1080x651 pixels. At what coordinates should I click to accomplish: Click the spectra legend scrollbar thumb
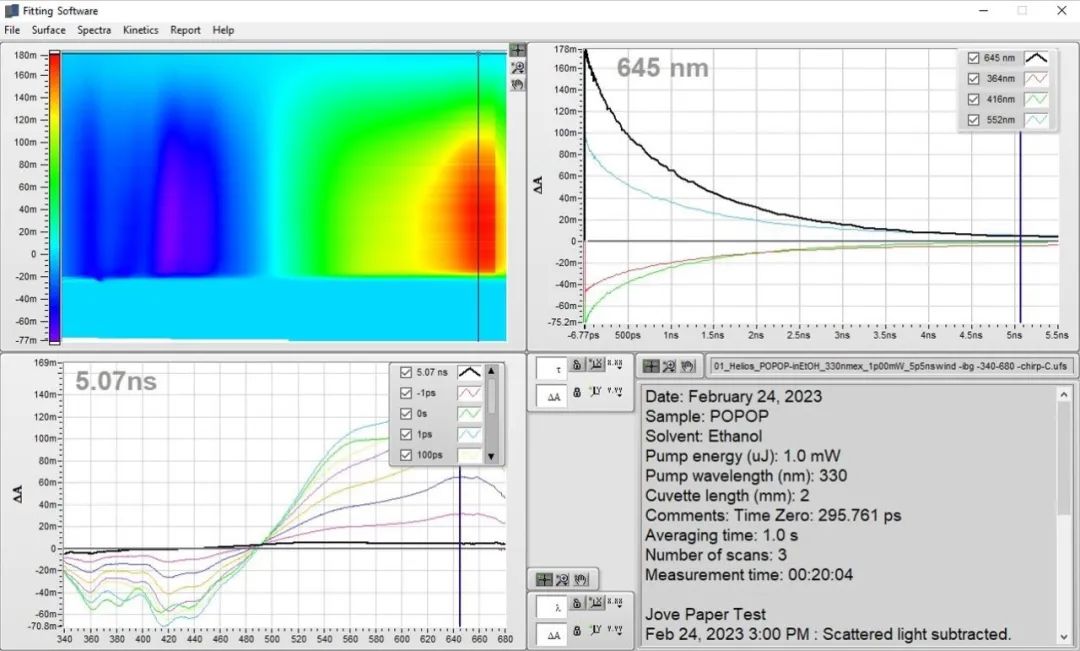[x=491, y=396]
